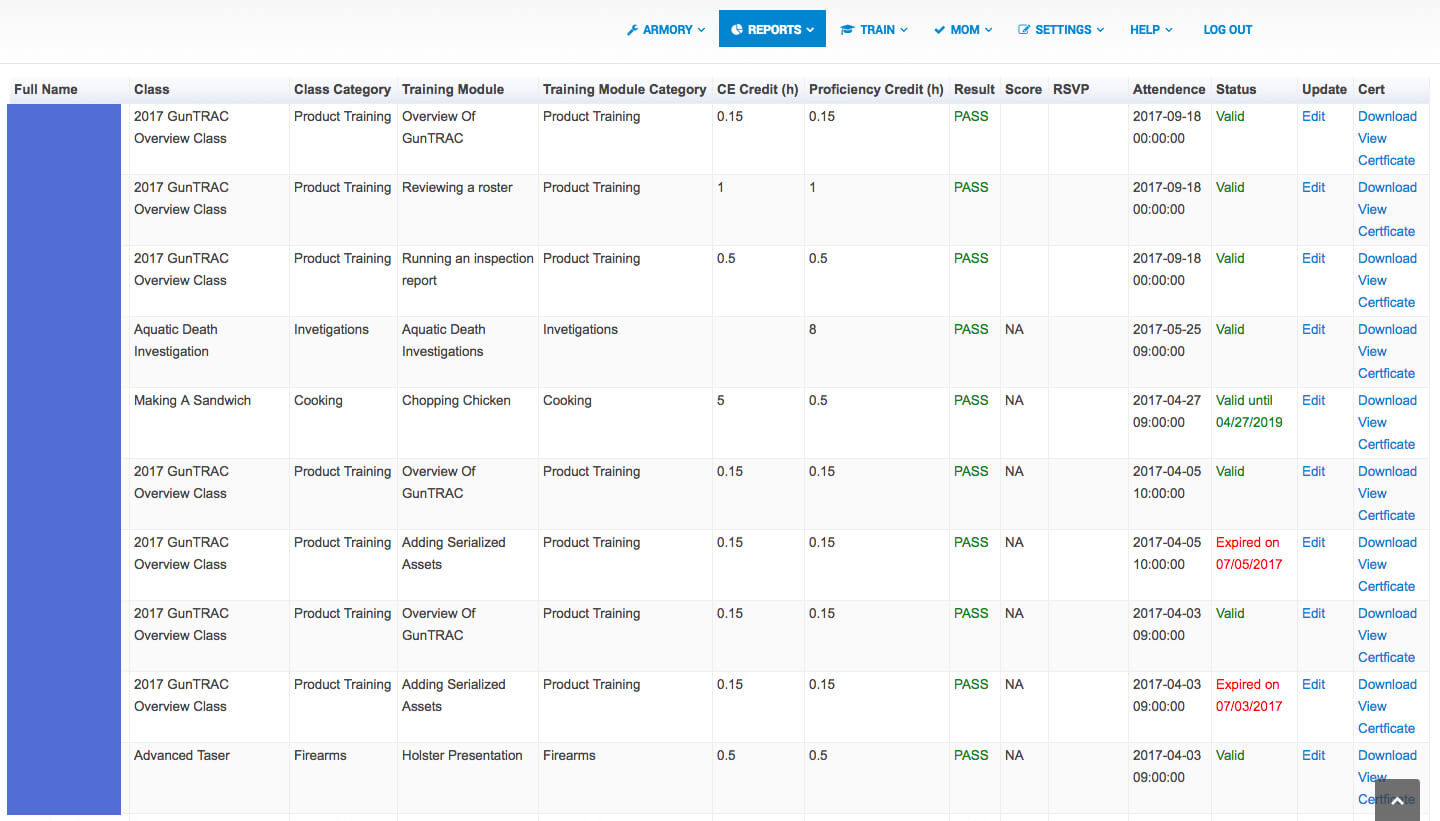The width and height of the screenshot is (1440, 821).
Task: View cert for Reviewing a roster row
Action: click(x=1372, y=209)
